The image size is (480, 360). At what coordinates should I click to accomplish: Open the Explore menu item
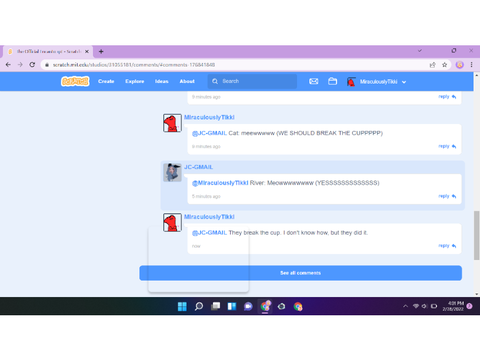(x=135, y=81)
